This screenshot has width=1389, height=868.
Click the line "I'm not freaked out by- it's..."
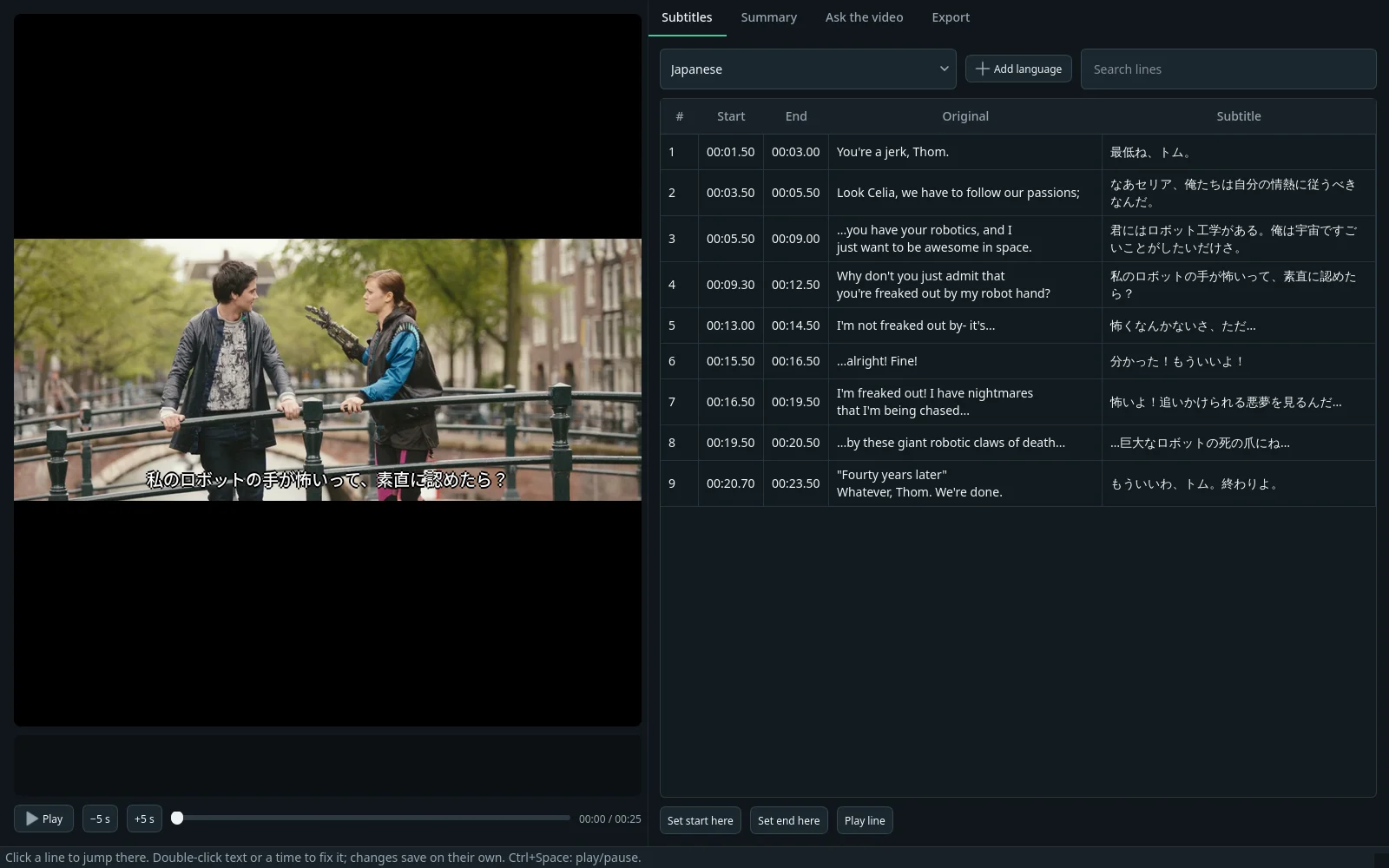(916, 325)
